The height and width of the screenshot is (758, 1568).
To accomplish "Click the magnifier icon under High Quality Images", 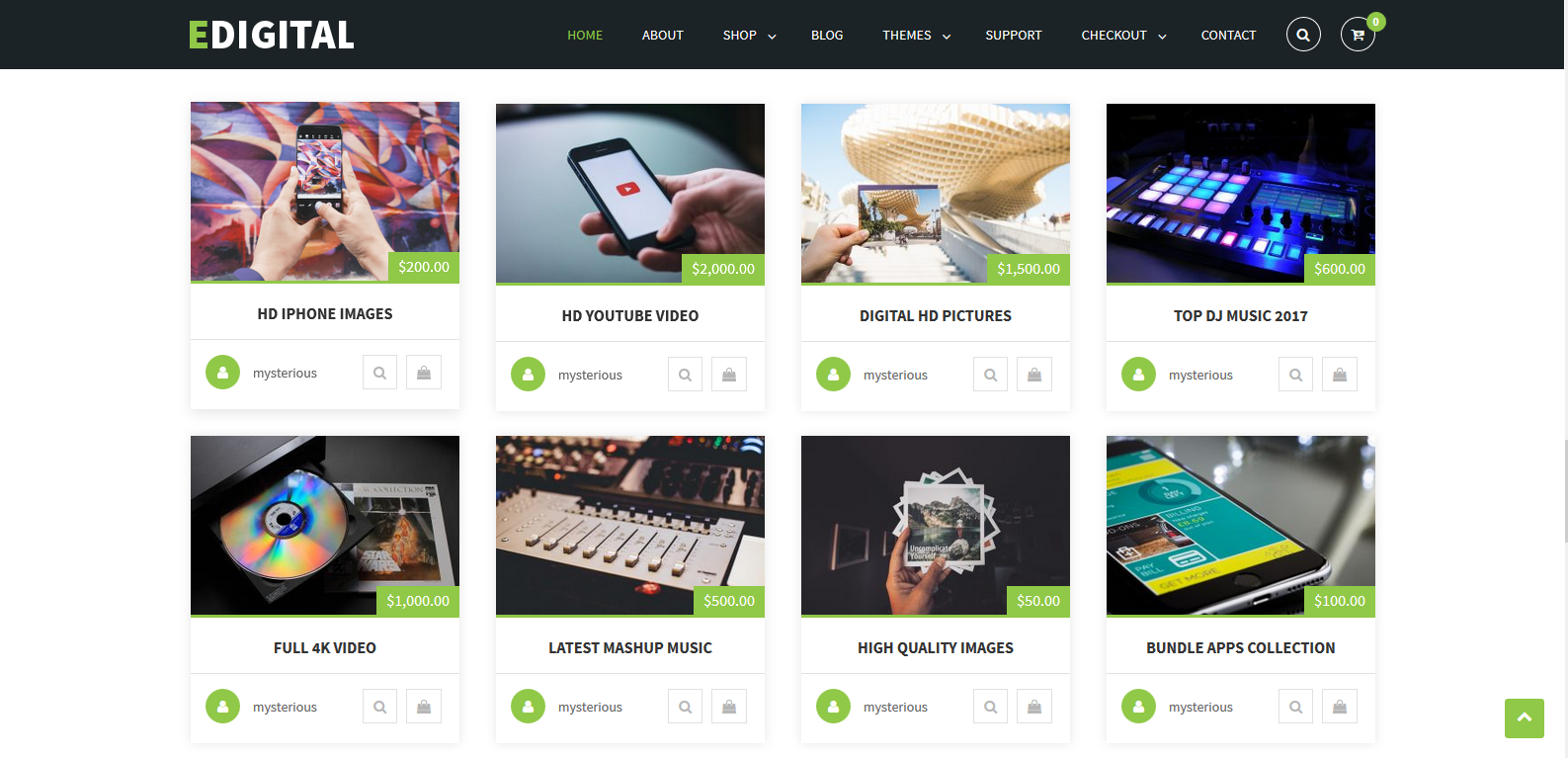I will [990, 707].
